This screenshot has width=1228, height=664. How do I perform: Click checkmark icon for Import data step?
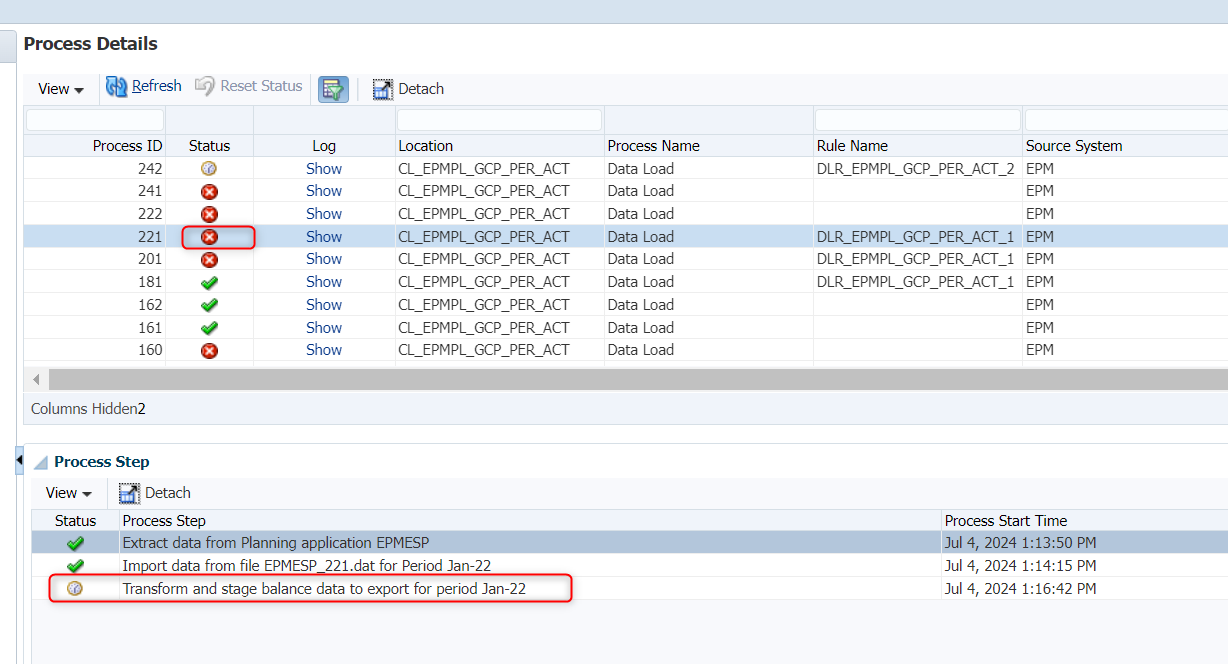75,566
